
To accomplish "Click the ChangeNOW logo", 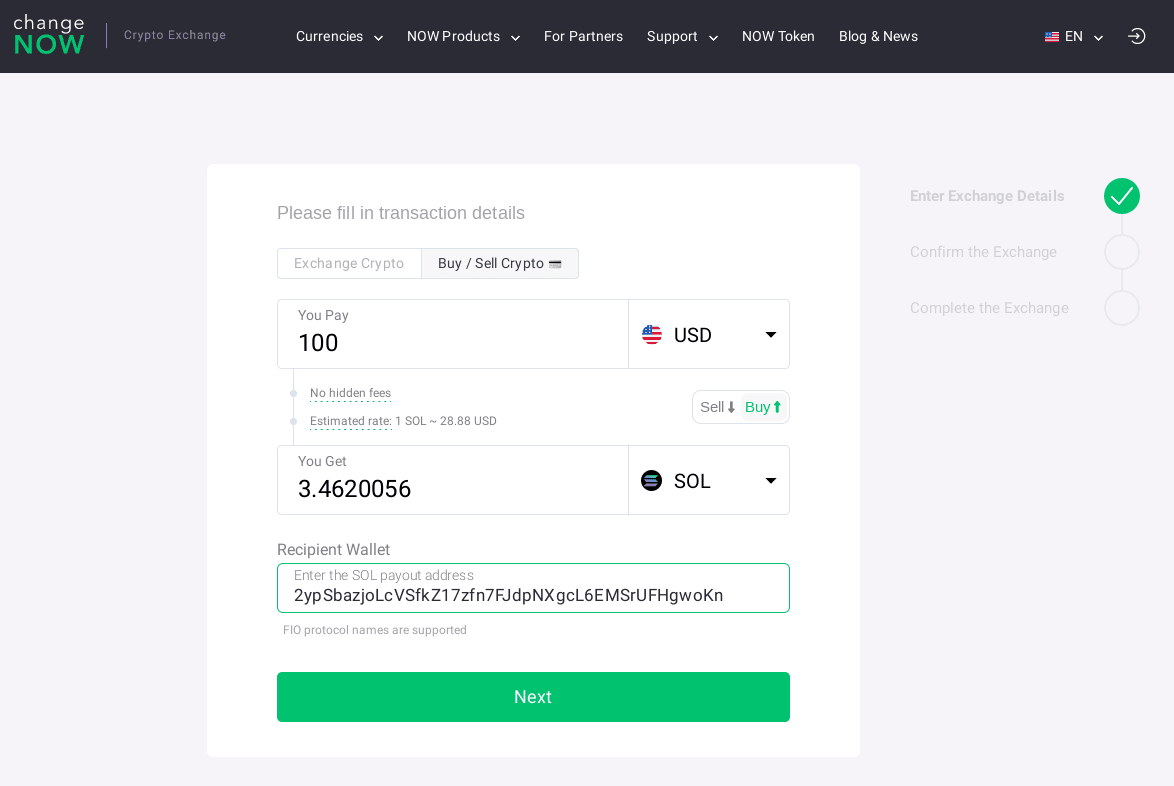I will pyautogui.click(x=49, y=35).
